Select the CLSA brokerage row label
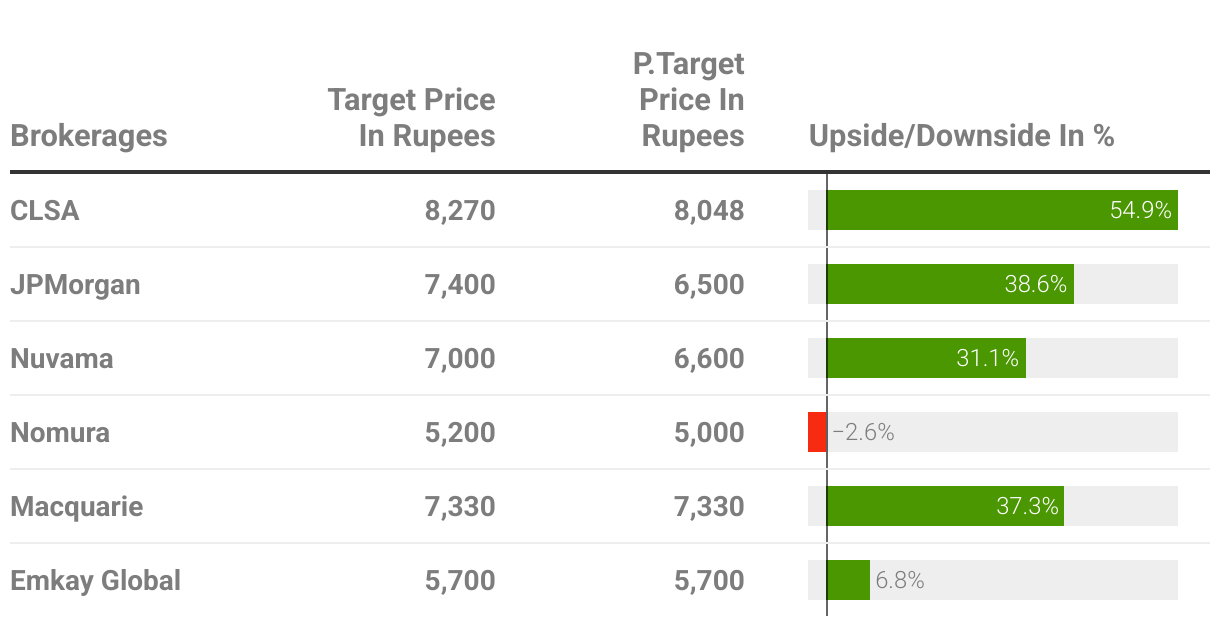This screenshot has width=1220, height=626. [x=45, y=211]
